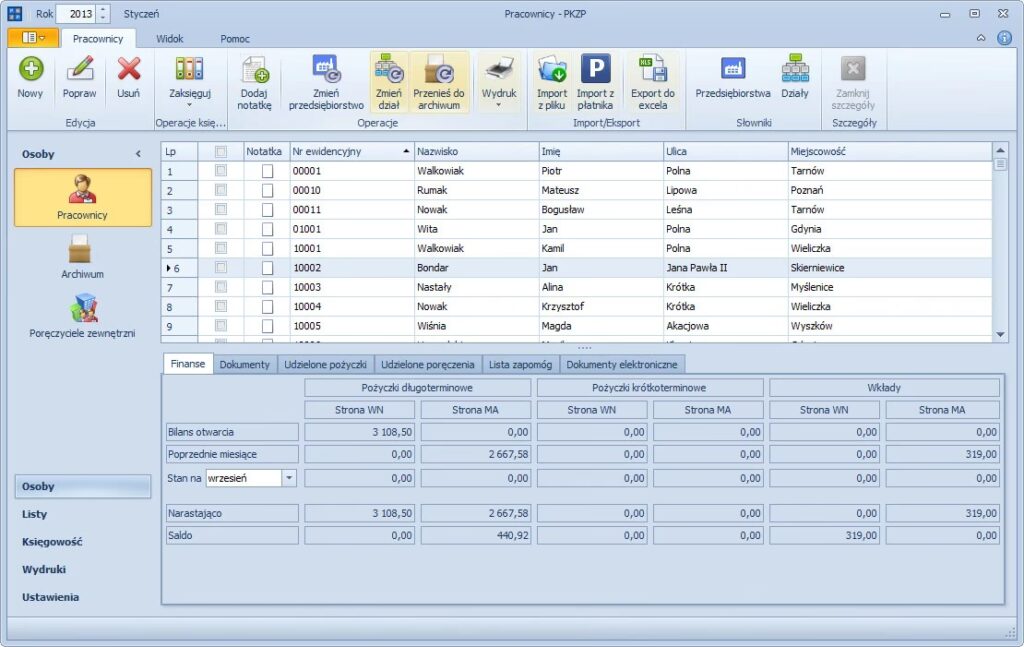Image resolution: width=1024 pixels, height=647 pixels.
Task: Open the Widok ribbon tab
Action: click(169, 38)
